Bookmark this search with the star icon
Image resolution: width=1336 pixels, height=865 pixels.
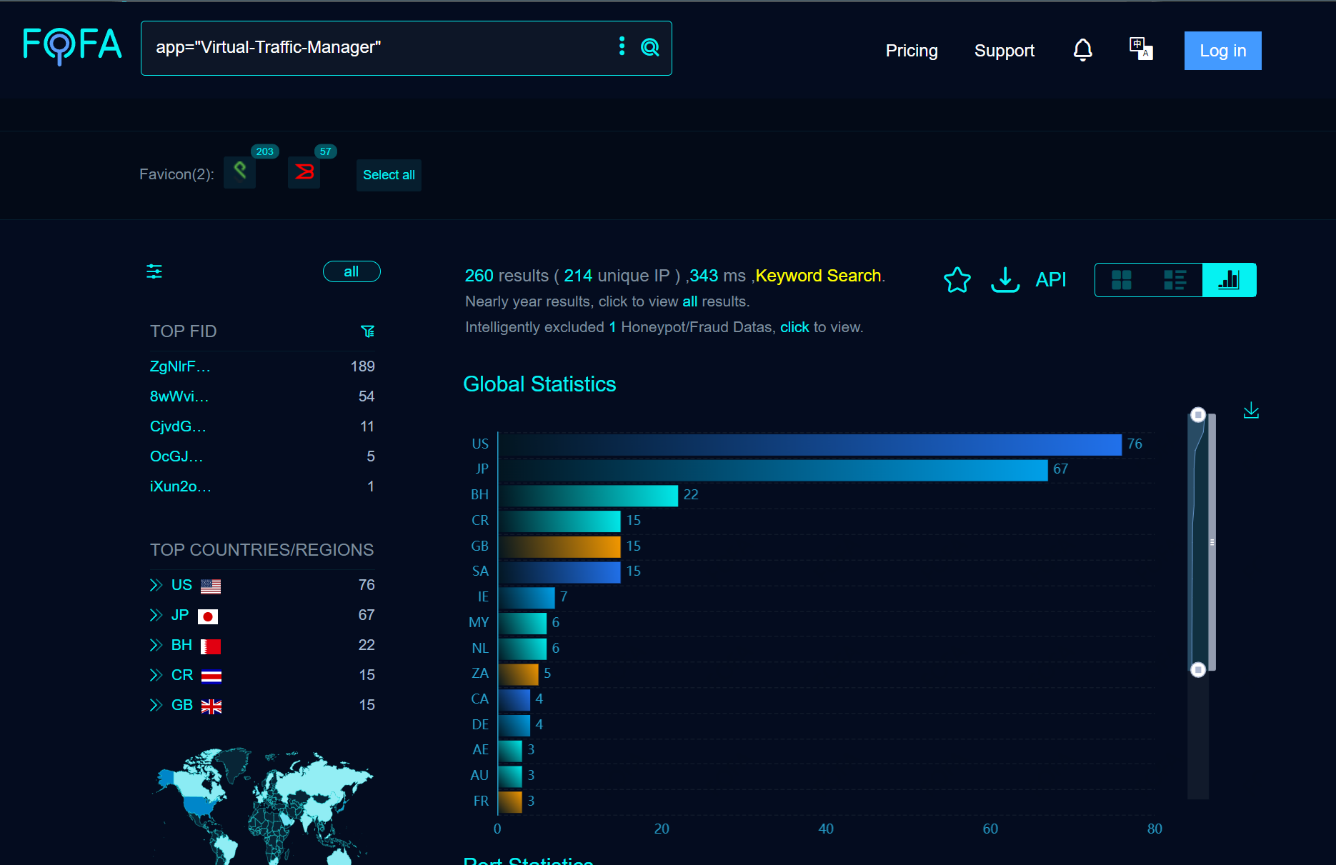click(x=957, y=280)
